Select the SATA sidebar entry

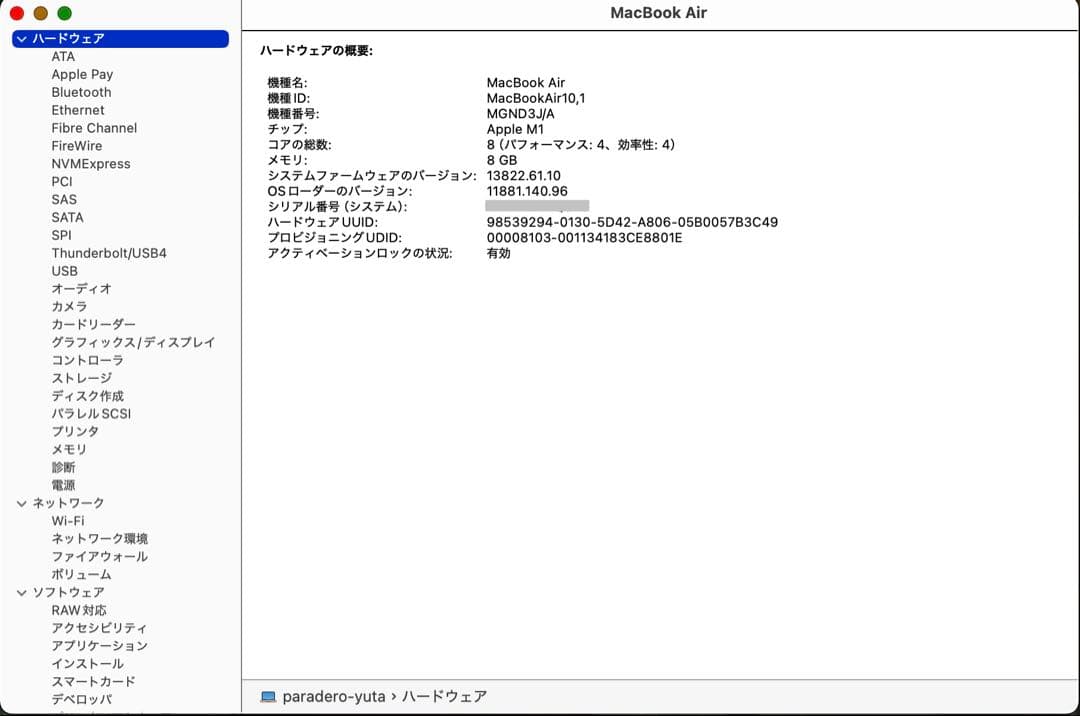[x=67, y=218]
